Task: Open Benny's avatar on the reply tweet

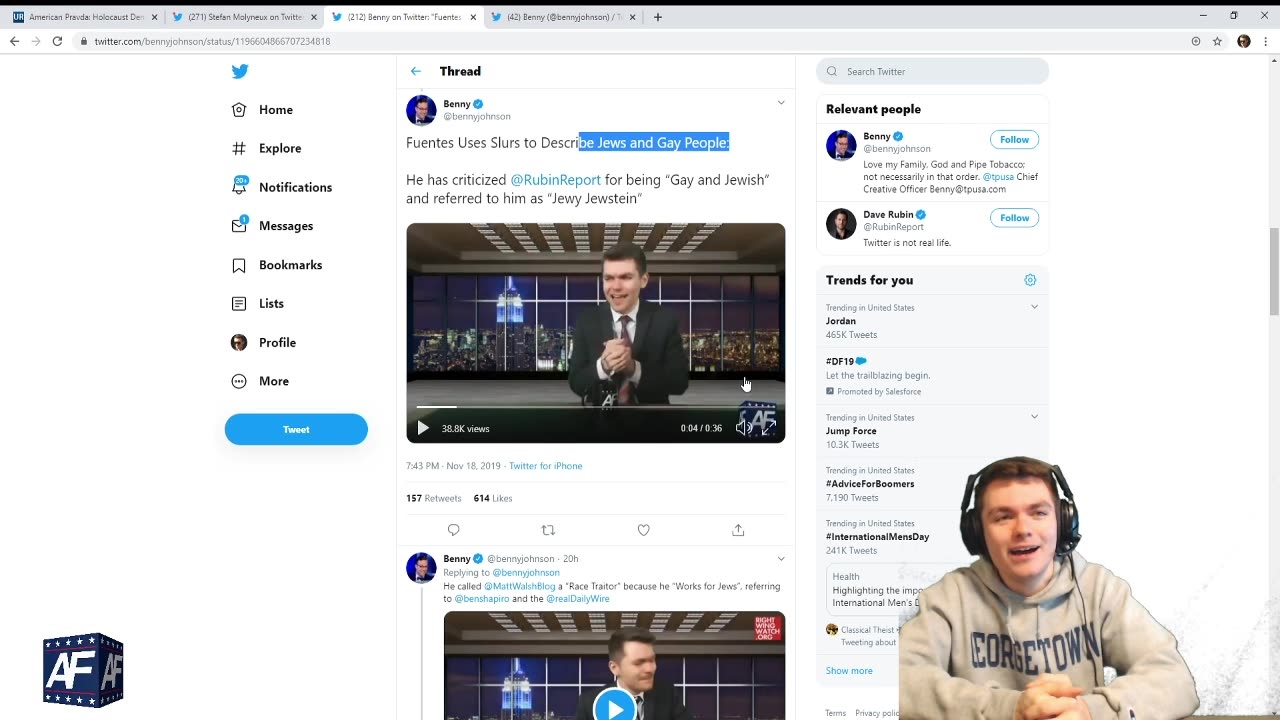Action: [x=421, y=567]
